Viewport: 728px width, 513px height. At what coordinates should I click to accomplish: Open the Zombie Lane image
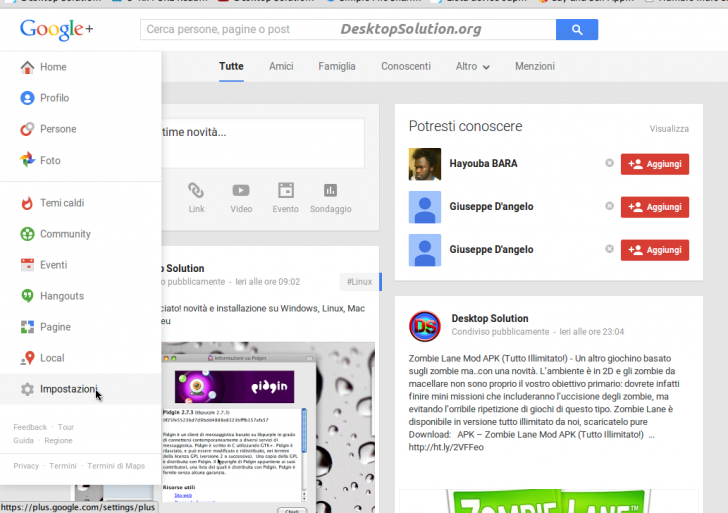[549, 501]
